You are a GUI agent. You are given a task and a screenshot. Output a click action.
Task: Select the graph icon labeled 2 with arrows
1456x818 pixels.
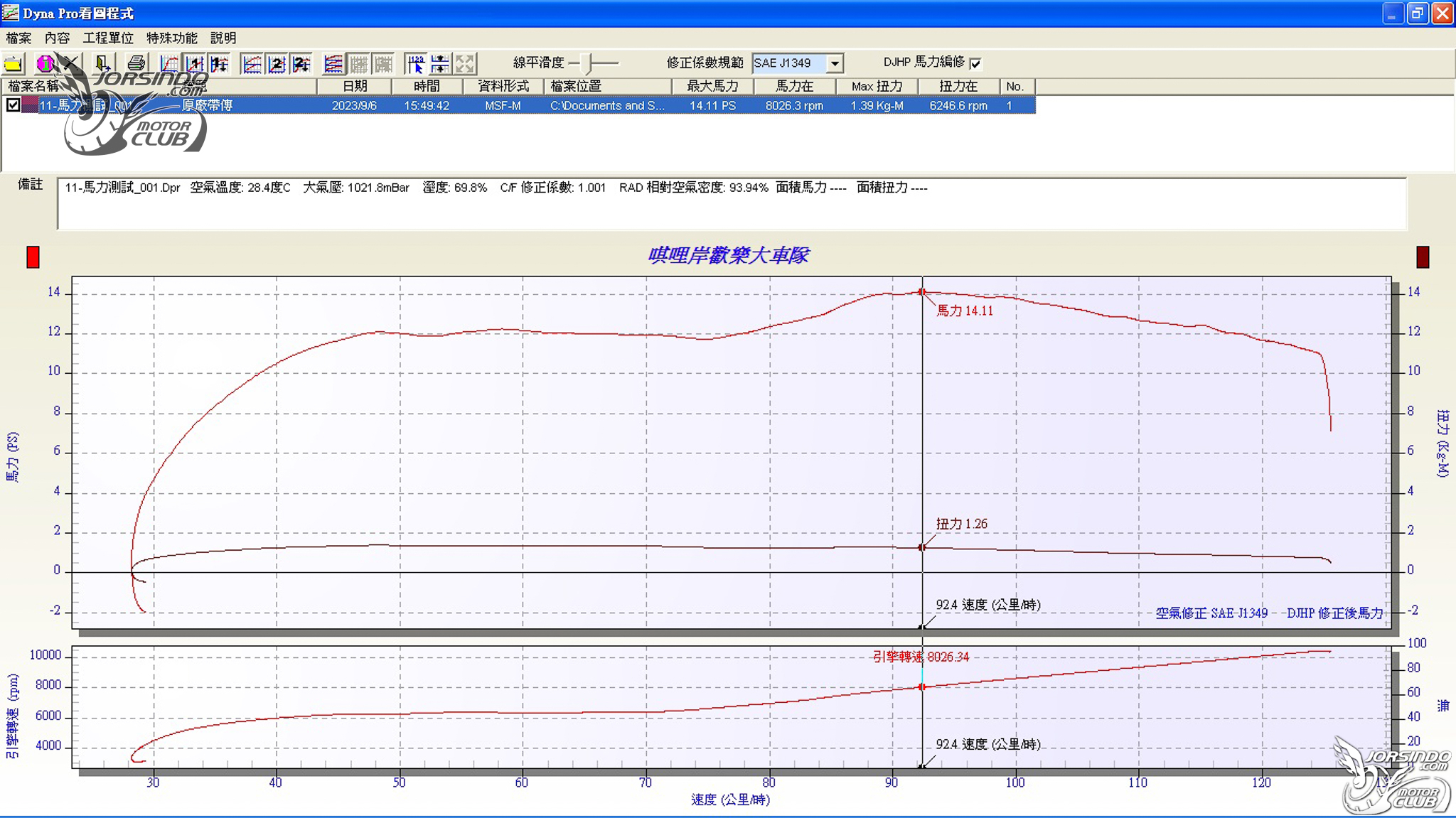click(x=301, y=64)
